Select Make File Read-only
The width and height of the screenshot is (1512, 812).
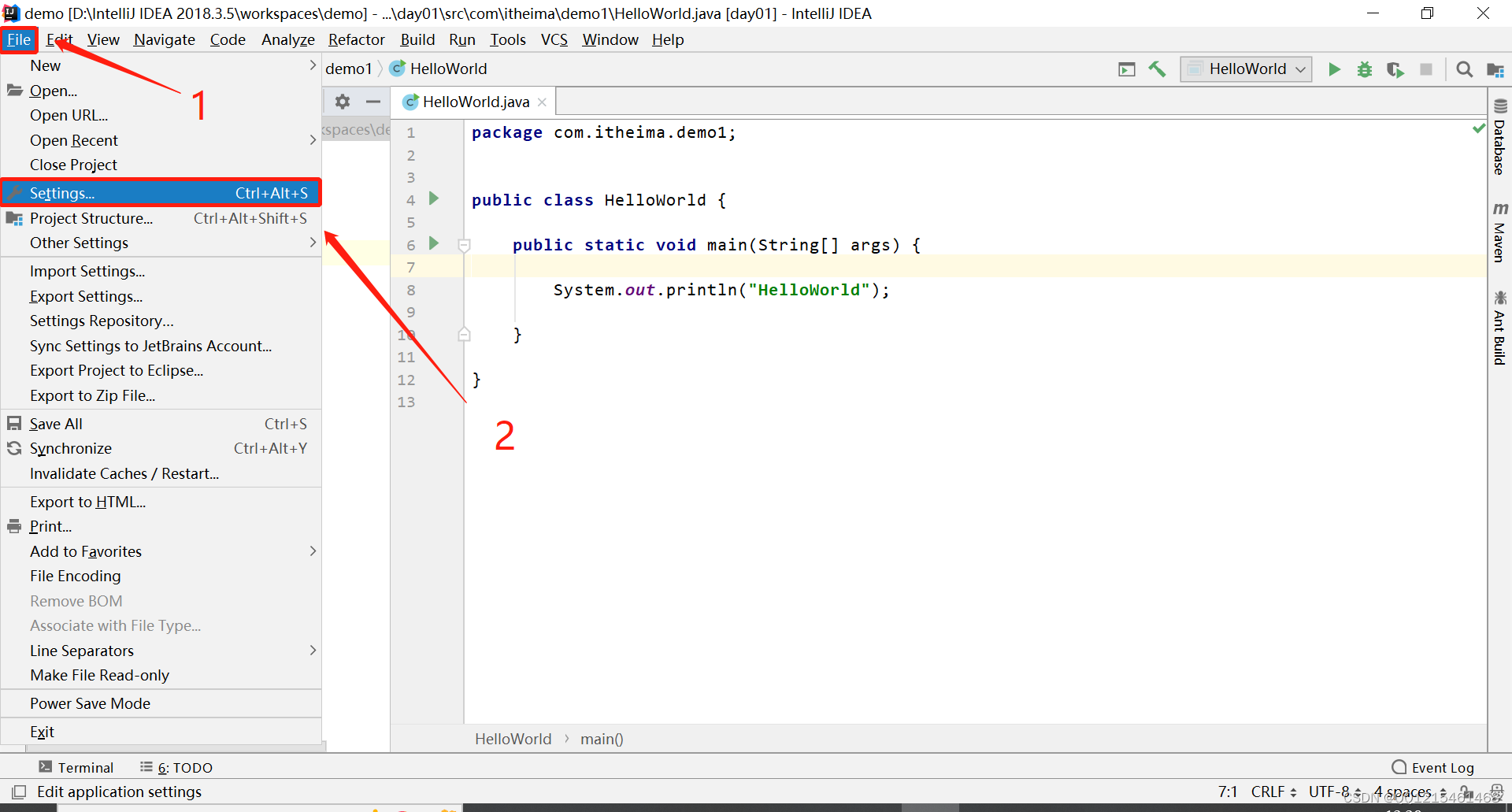coord(161,675)
